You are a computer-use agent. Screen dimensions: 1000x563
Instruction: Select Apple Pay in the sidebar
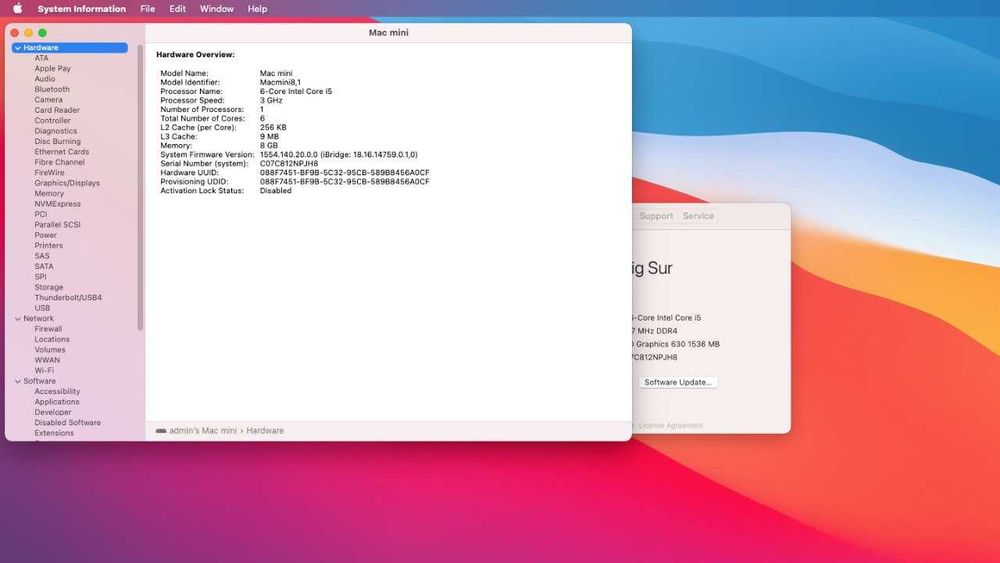(x=53, y=68)
